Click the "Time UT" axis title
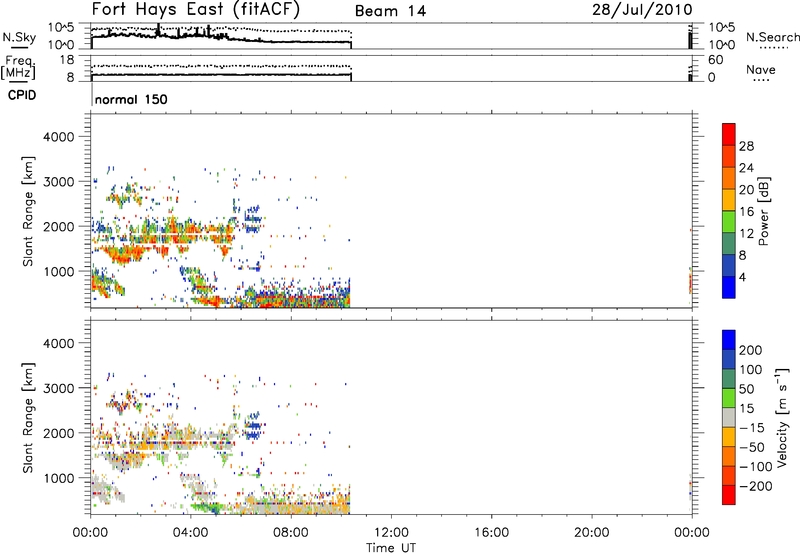Image resolution: width=800 pixels, height=554 pixels. pyautogui.click(x=391, y=548)
